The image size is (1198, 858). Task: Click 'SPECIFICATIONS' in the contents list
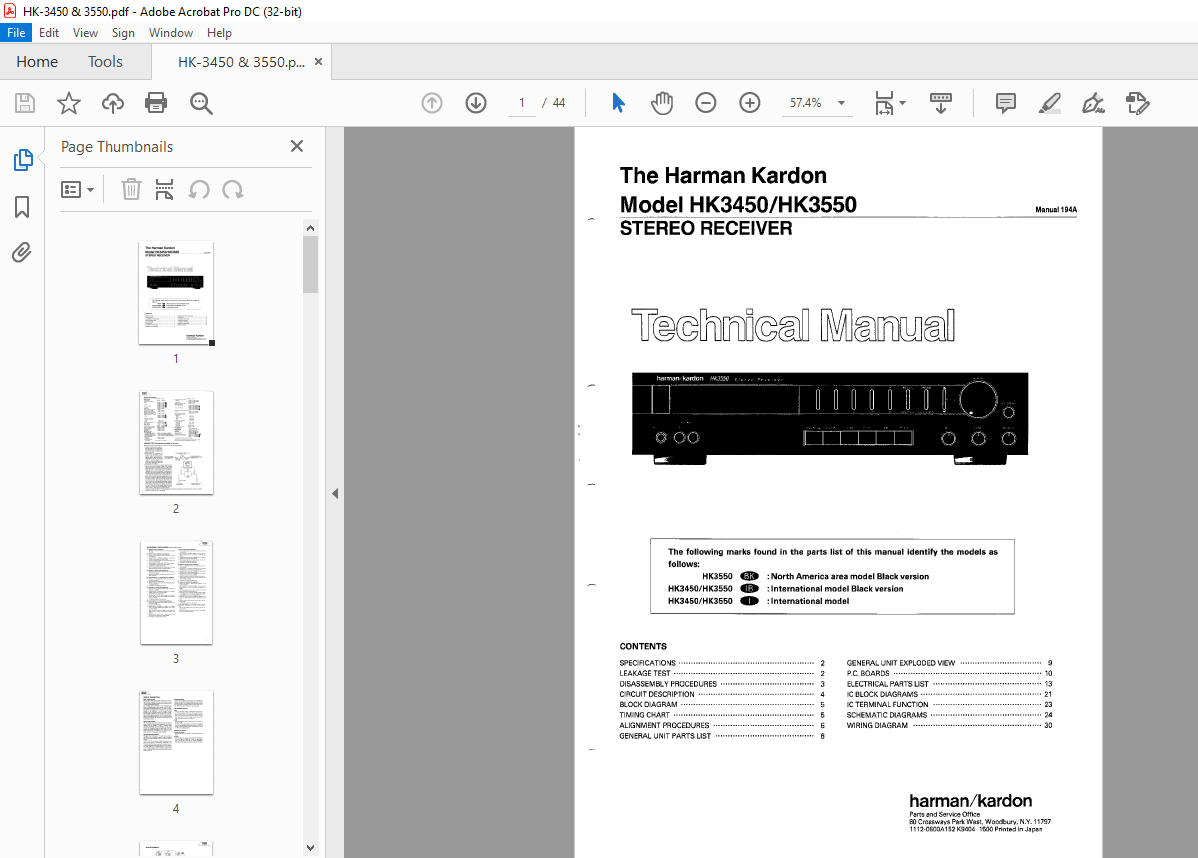click(647, 663)
